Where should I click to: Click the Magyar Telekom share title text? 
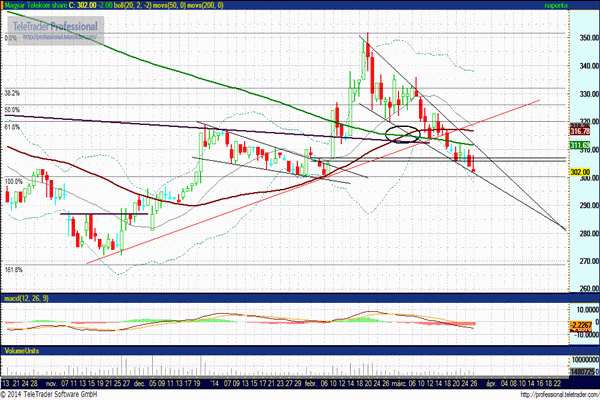(36, 5)
